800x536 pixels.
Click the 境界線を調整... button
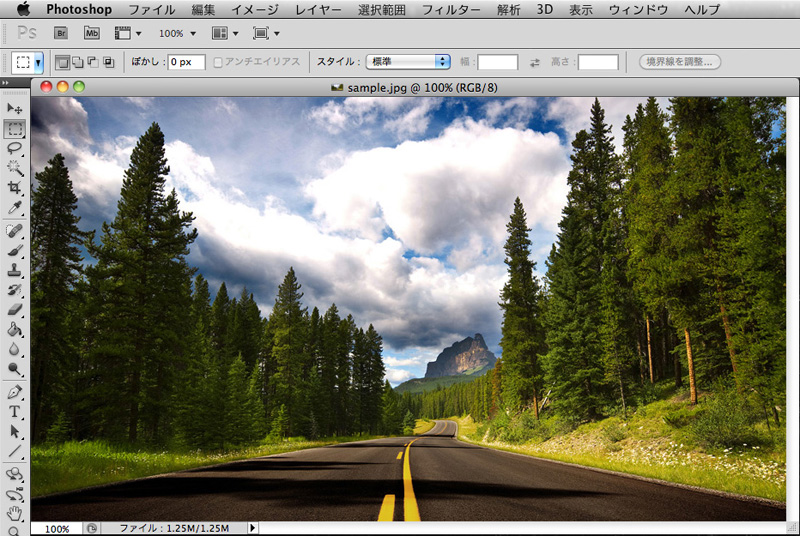click(679, 62)
